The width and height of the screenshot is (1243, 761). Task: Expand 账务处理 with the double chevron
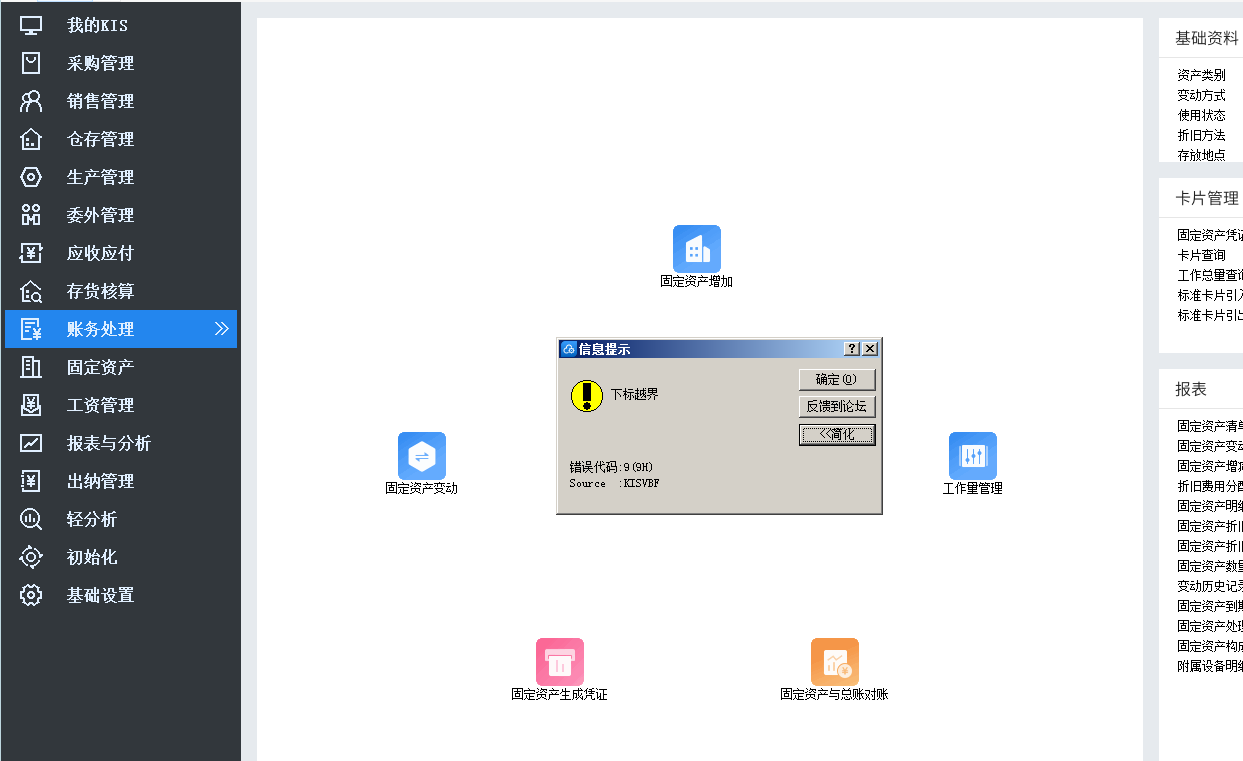click(221, 329)
